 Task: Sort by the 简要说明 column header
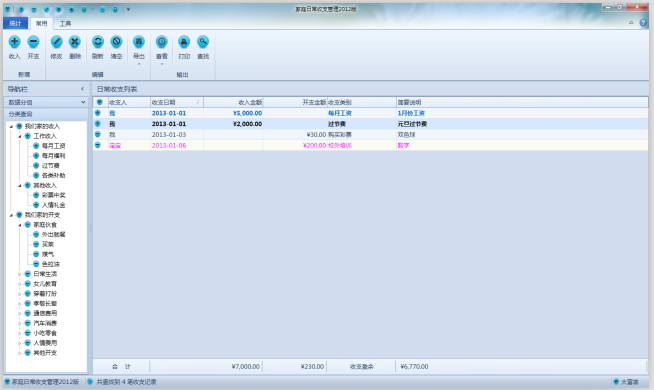[x=522, y=102]
